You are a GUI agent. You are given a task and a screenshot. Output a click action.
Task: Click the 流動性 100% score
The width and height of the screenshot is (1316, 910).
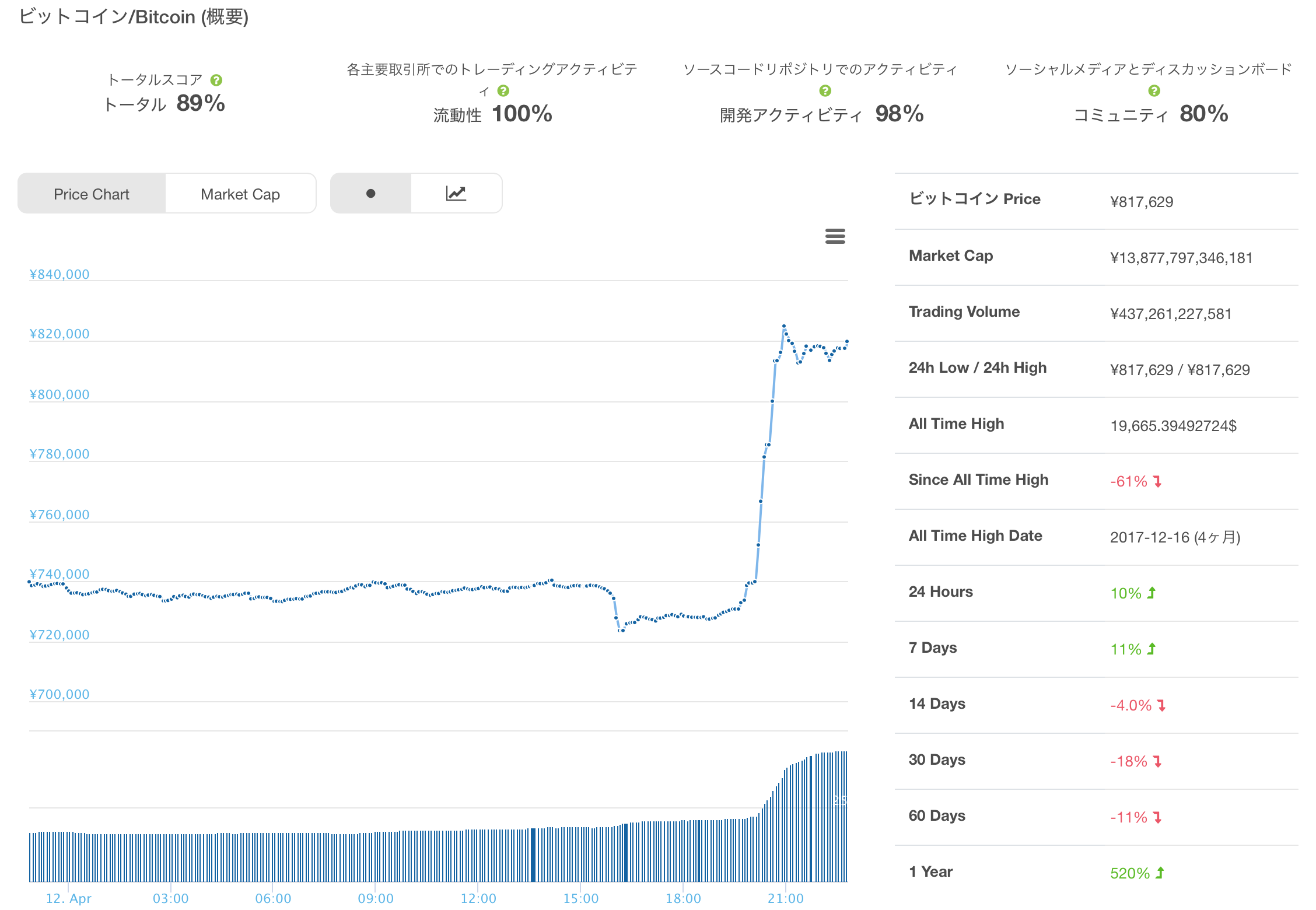coord(493,114)
